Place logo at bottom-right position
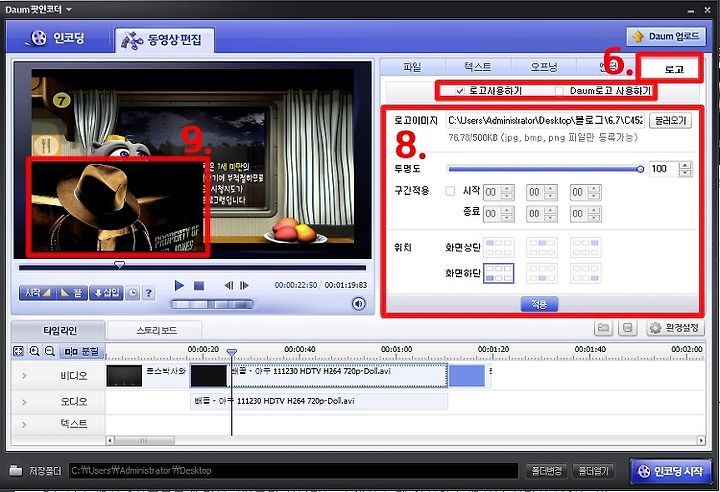 coord(585,273)
